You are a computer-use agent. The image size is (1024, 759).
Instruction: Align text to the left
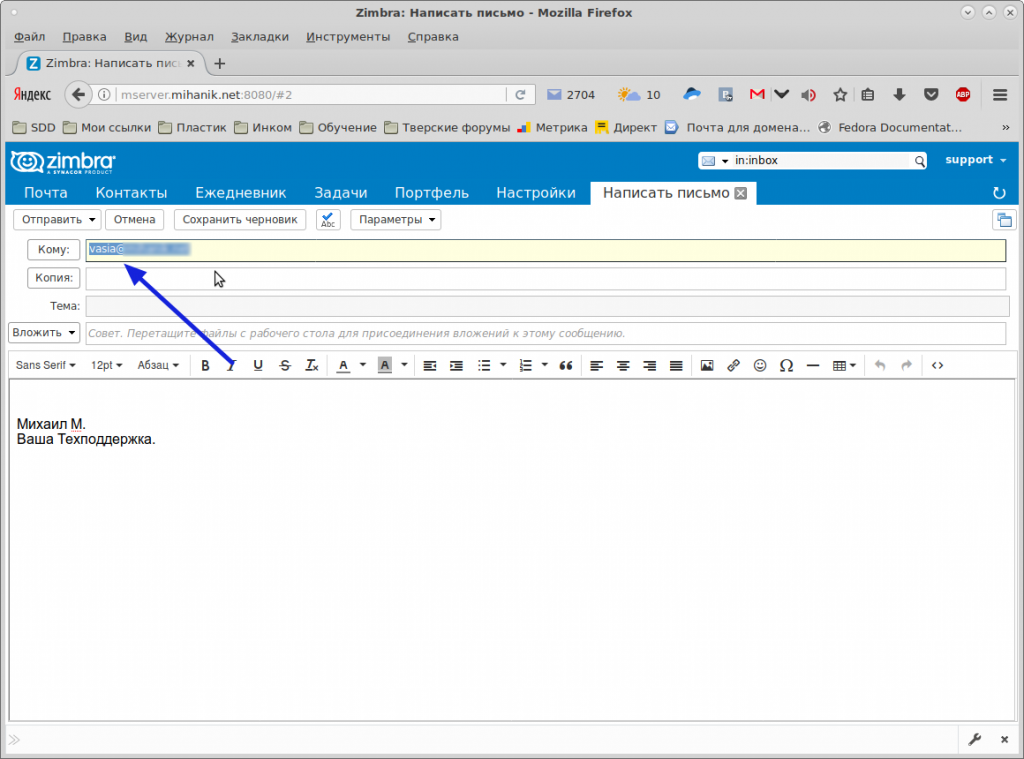pyautogui.click(x=596, y=366)
